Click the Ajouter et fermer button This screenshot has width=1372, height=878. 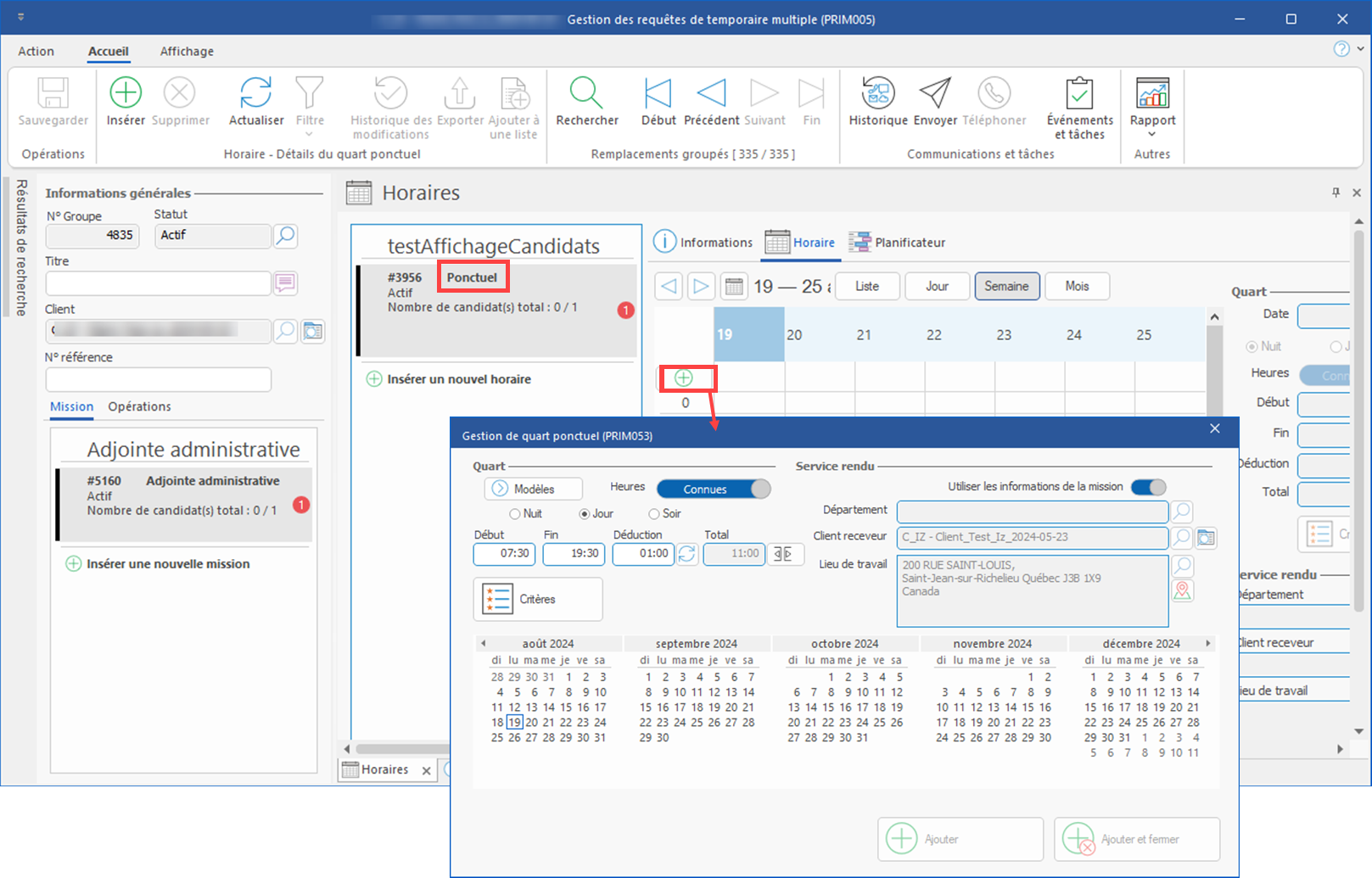1136,839
